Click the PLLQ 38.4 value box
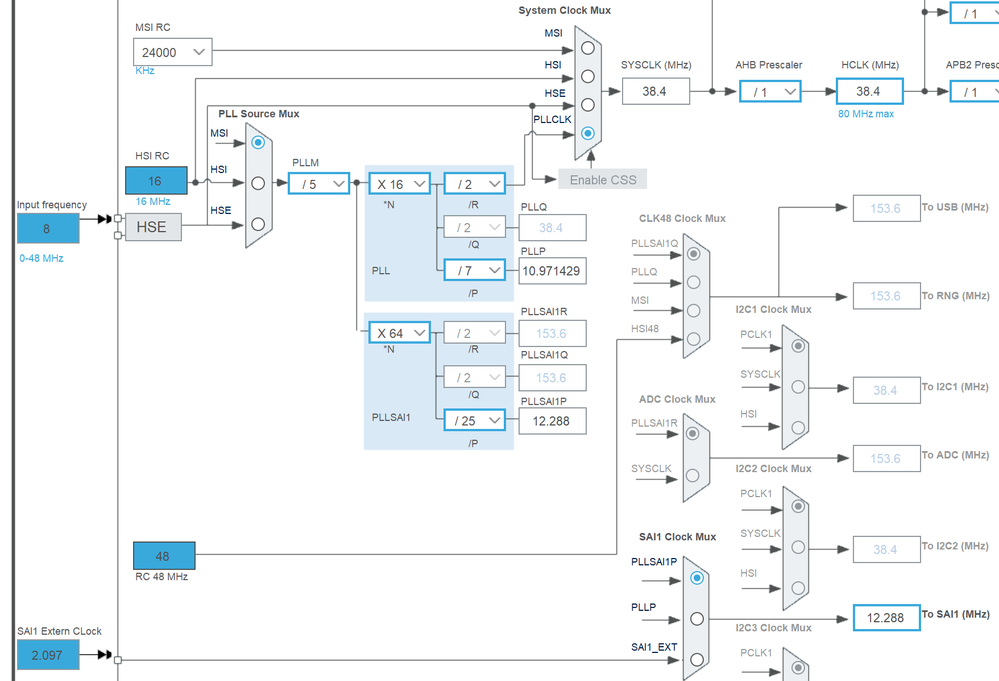This screenshot has height=681, width=999. coord(552,227)
